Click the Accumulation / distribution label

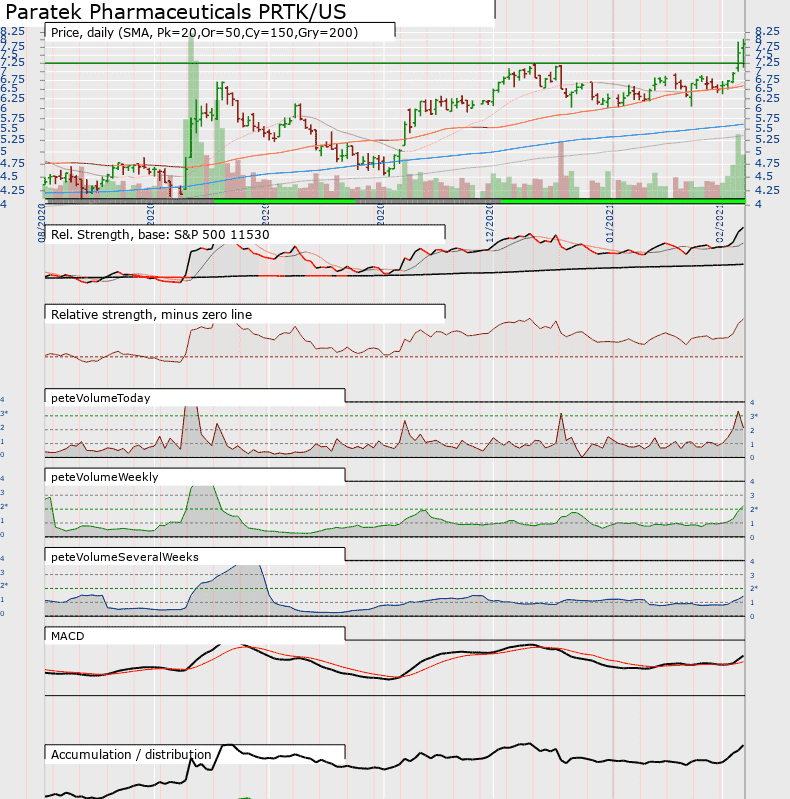tap(130, 755)
